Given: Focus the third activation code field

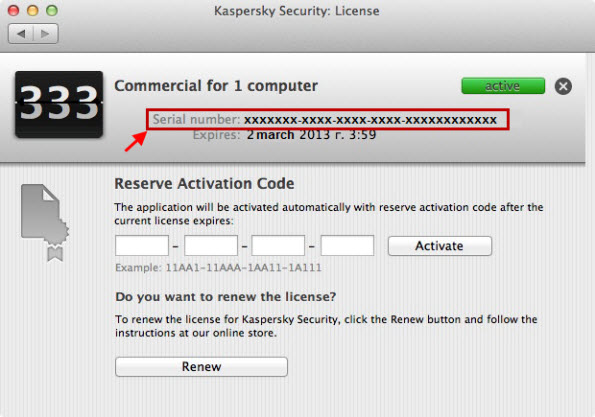Looking at the screenshot, I should point(278,245).
